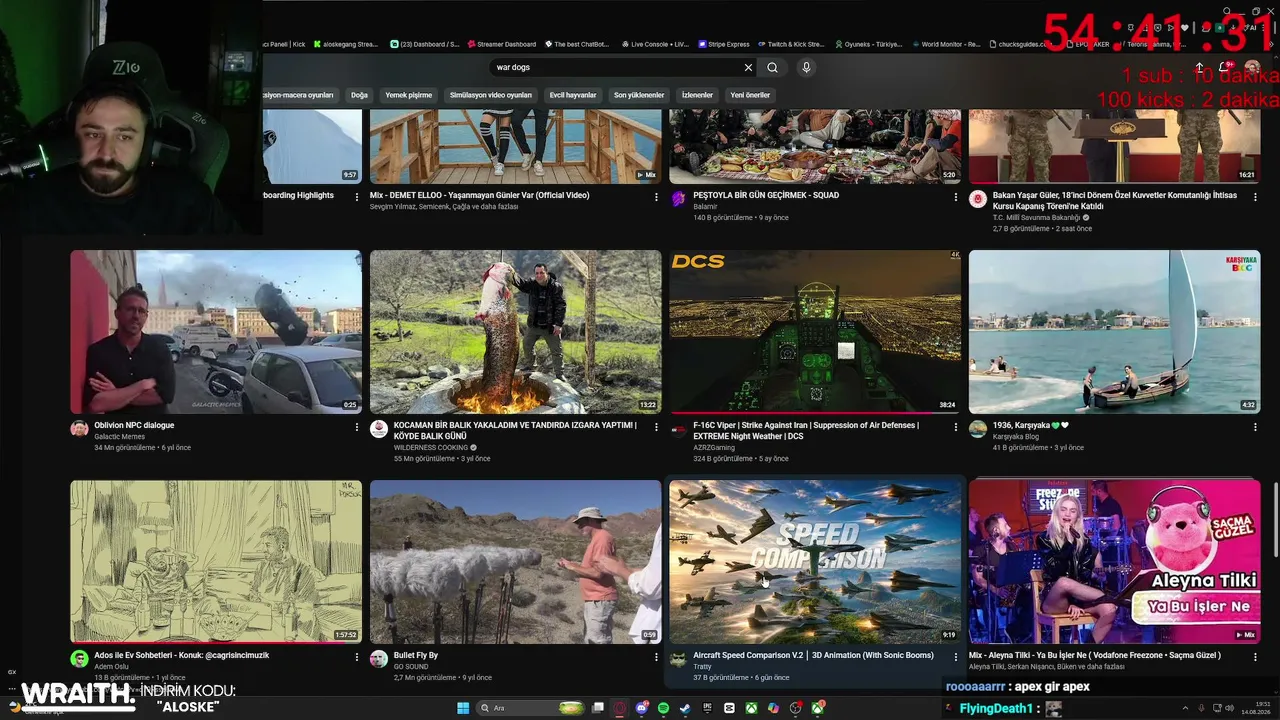Switch to the 'World Monitor' browser tab
This screenshot has height=720, width=1280.
pos(946,44)
